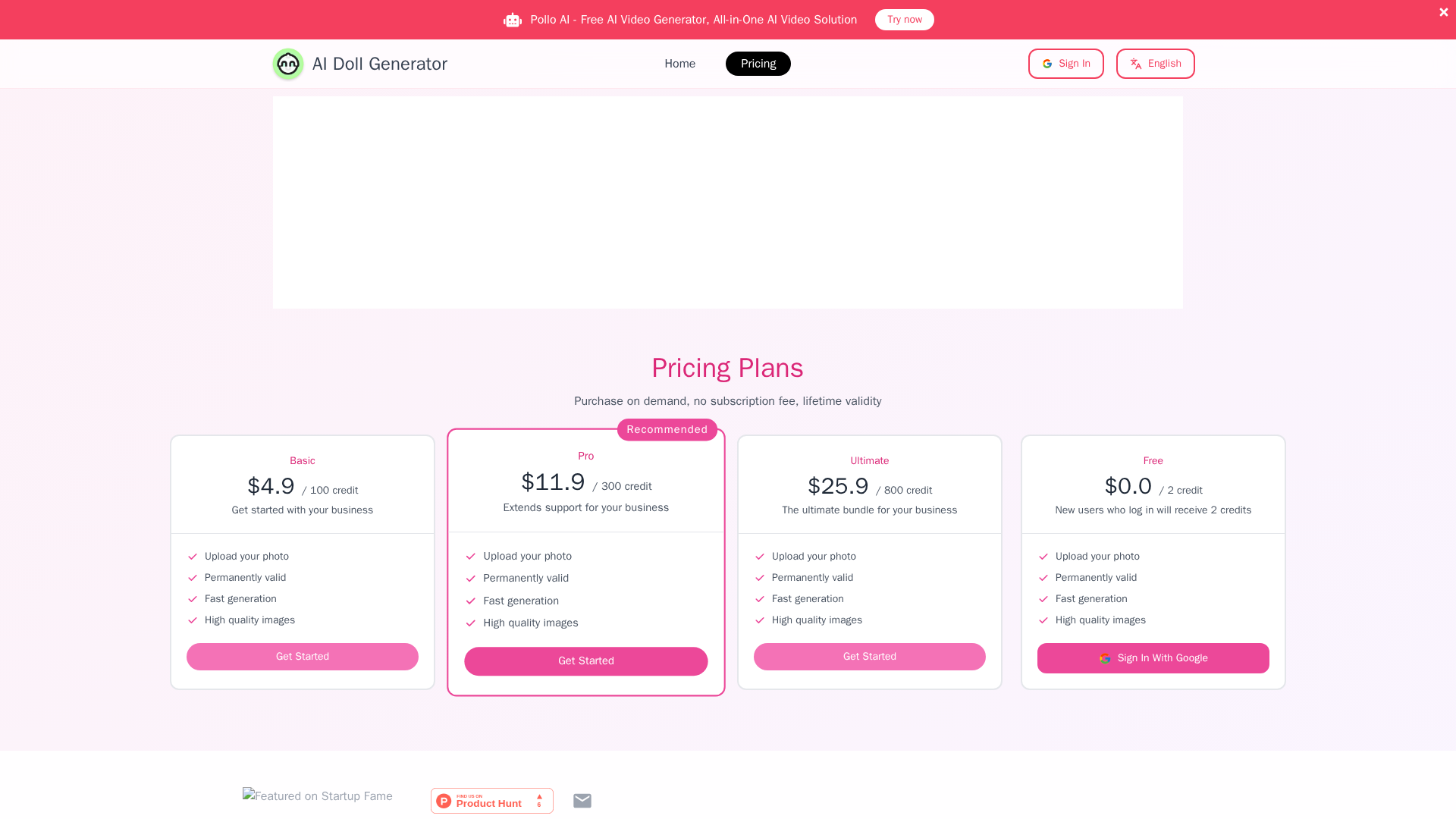Get started with the Pro plan
This screenshot has height=819, width=1456.
point(585,661)
